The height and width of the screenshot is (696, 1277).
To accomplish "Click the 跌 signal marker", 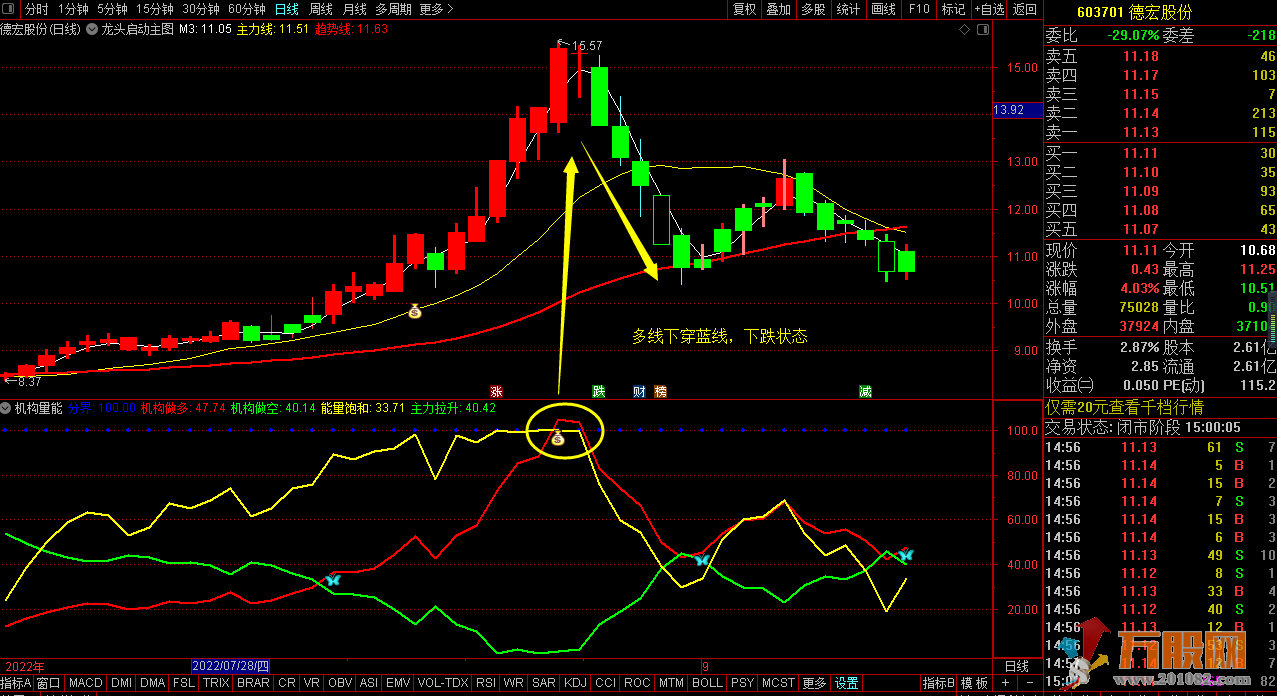I will (x=599, y=391).
